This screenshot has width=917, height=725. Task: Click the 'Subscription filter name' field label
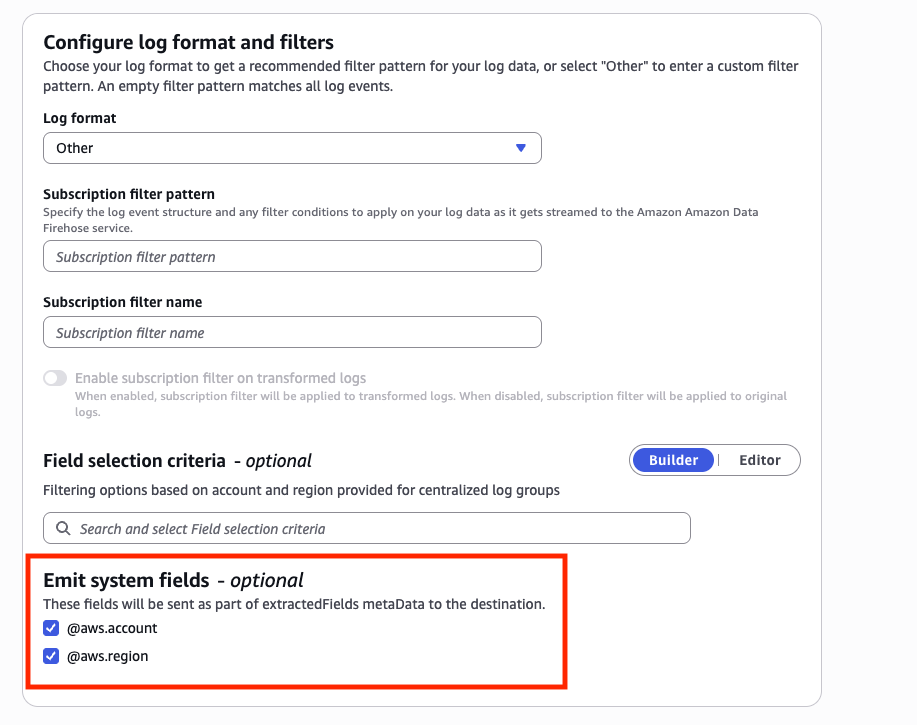123,302
